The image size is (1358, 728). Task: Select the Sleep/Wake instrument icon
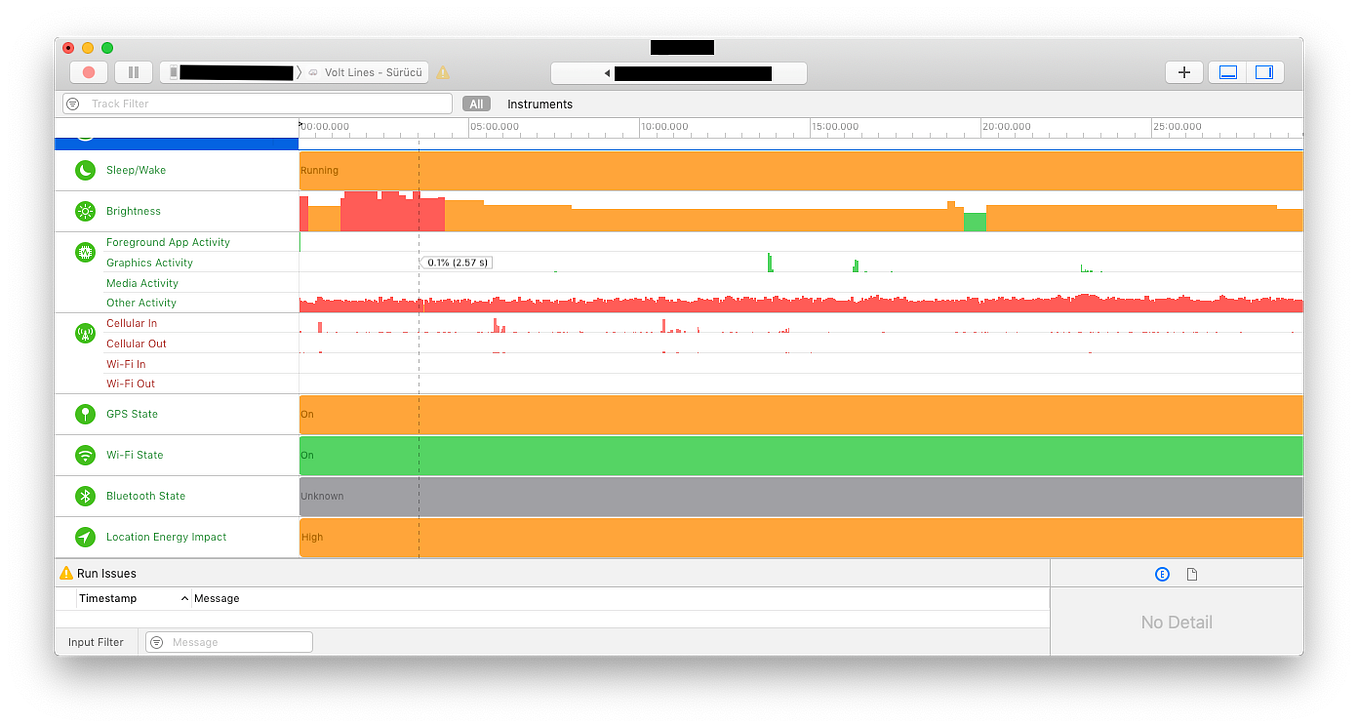tap(85, 170)
